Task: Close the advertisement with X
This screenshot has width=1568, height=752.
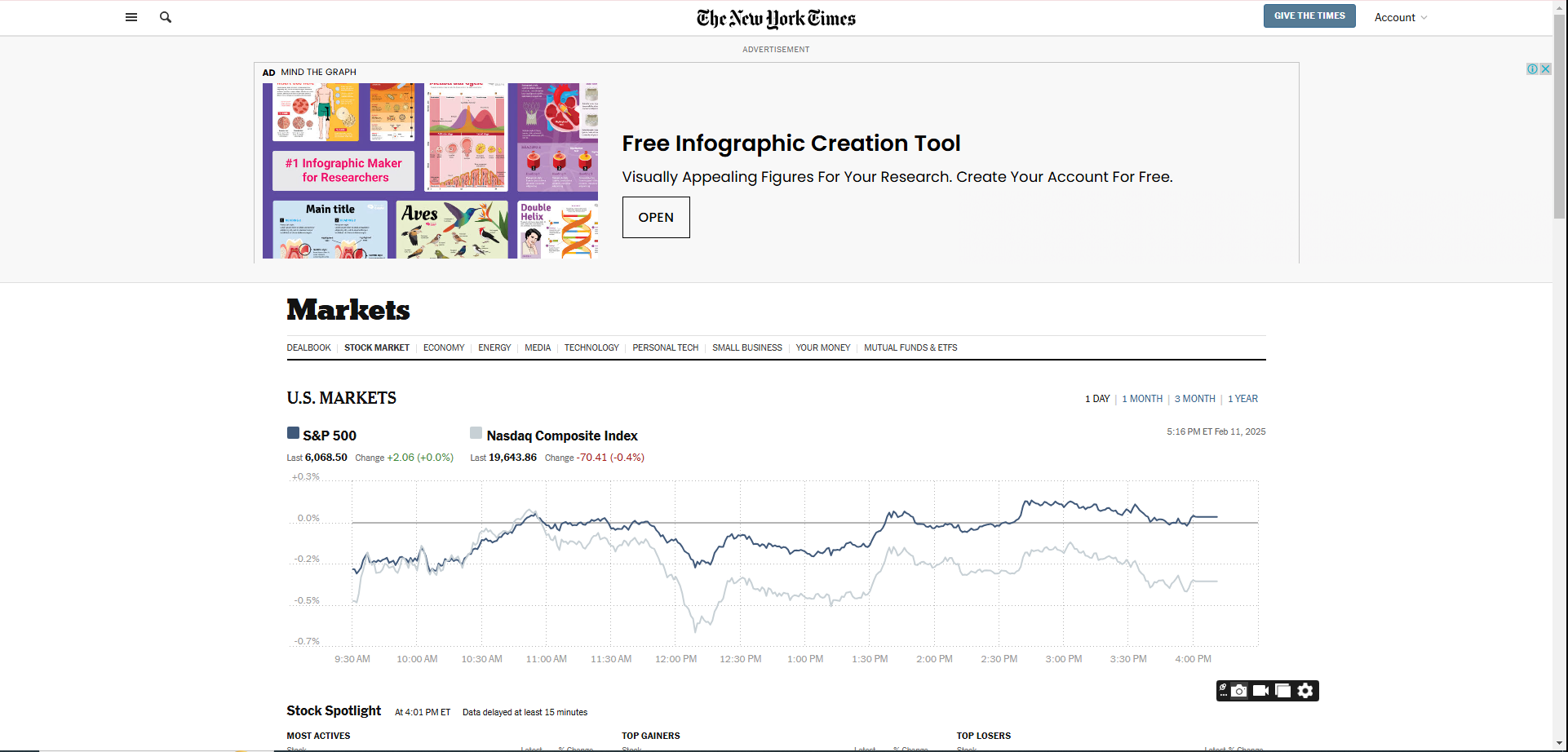Action: click(1545, 69)
